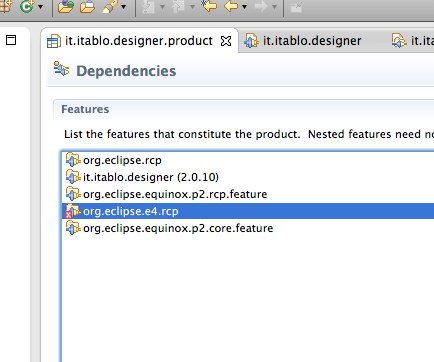Image resolution: width=434 pixels, height=362 pixels.
Task: Select org.eclipse.e4.rcp feature with error
Action: (x=248, y=211)
